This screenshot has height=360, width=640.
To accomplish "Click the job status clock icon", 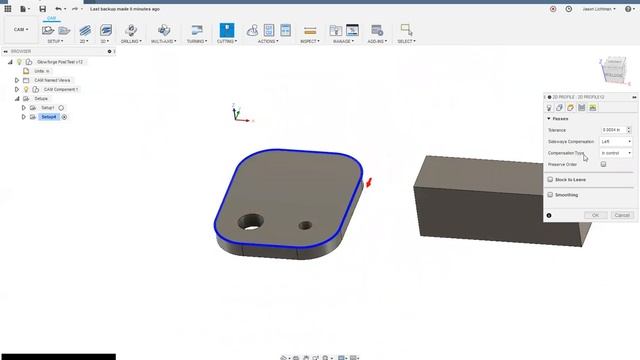I will (569, 9).
